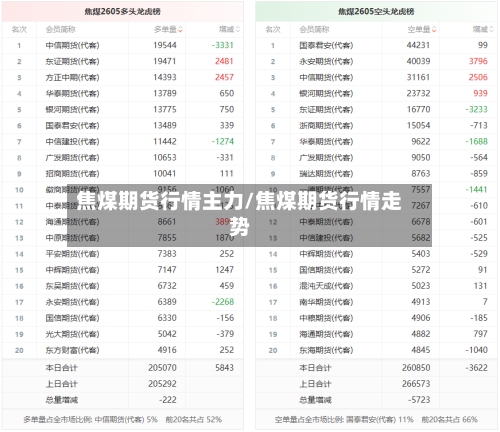This screenshot has width=500, height=432.
Task: Click 会员简称 header in the 多头 table
Action: 61,30
